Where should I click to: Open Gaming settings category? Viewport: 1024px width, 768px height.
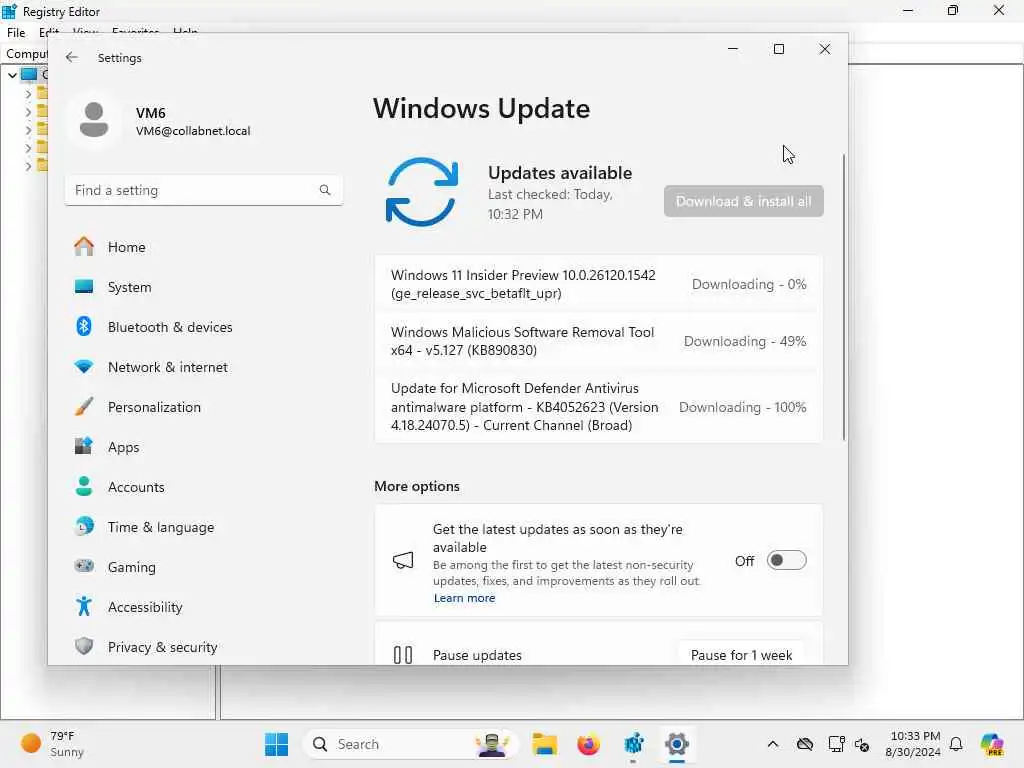point(131,567)
